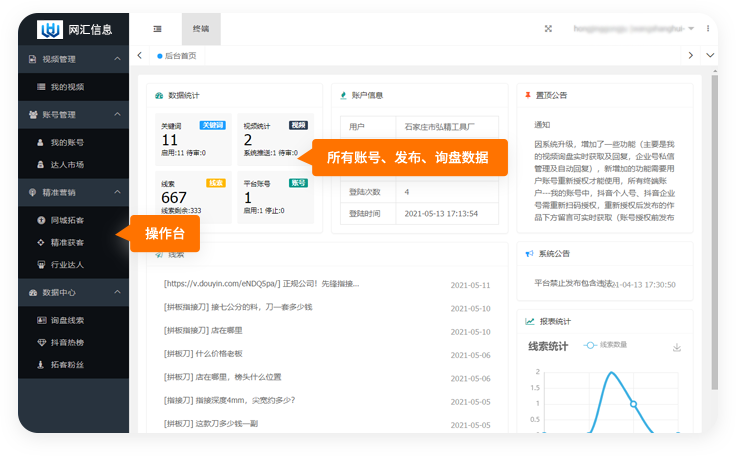Open the 线索 statistic card showing 667
Viewport: 736px width, 456px height.
193,197
